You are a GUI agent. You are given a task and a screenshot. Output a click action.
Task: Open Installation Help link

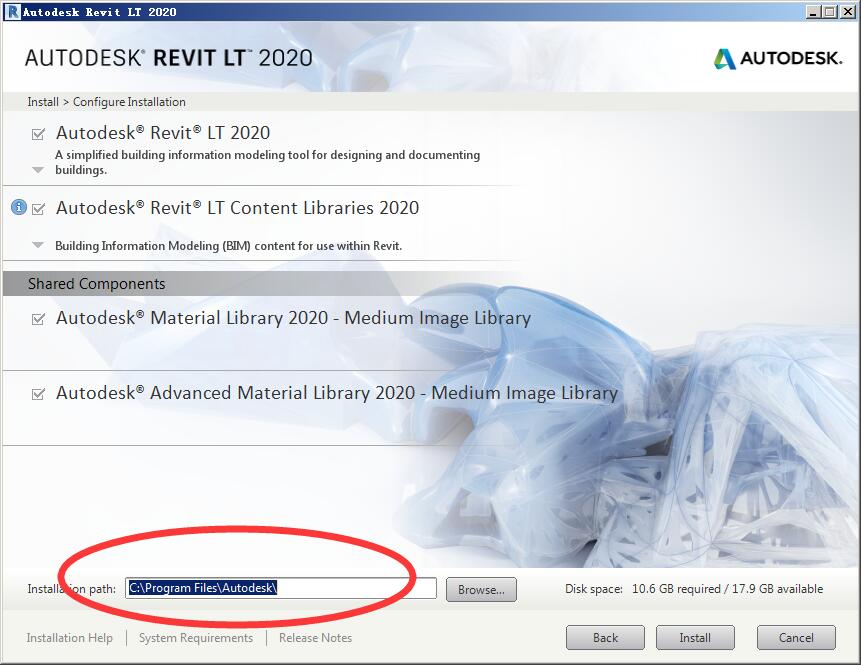[70, 638]
